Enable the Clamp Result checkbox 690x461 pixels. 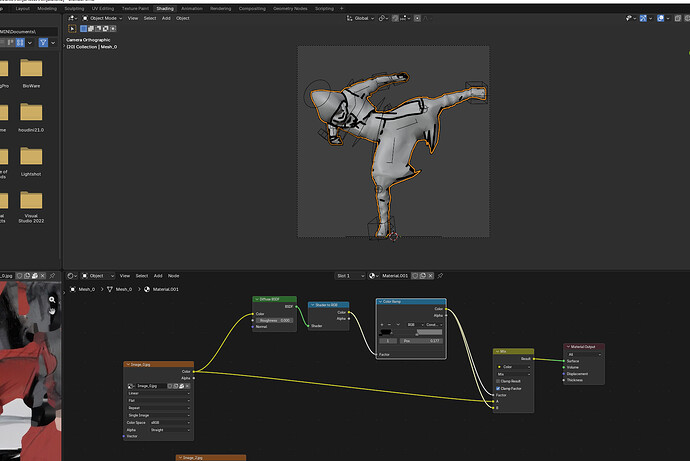(498, 381)
